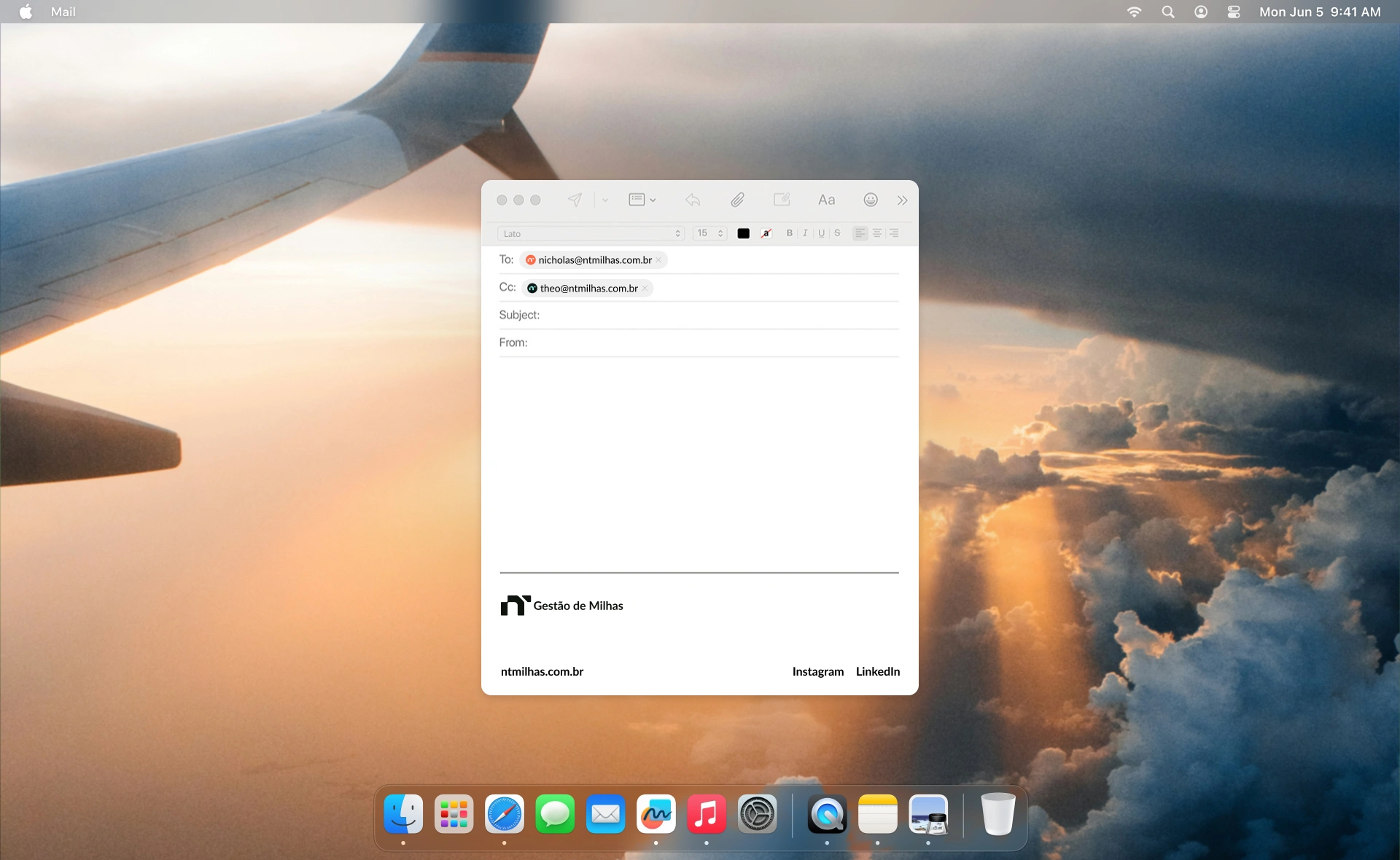The width and height of the screenshot is (1400, 860).
Task: Click the markup attachment icon
Action: click(x=782, y=200)
